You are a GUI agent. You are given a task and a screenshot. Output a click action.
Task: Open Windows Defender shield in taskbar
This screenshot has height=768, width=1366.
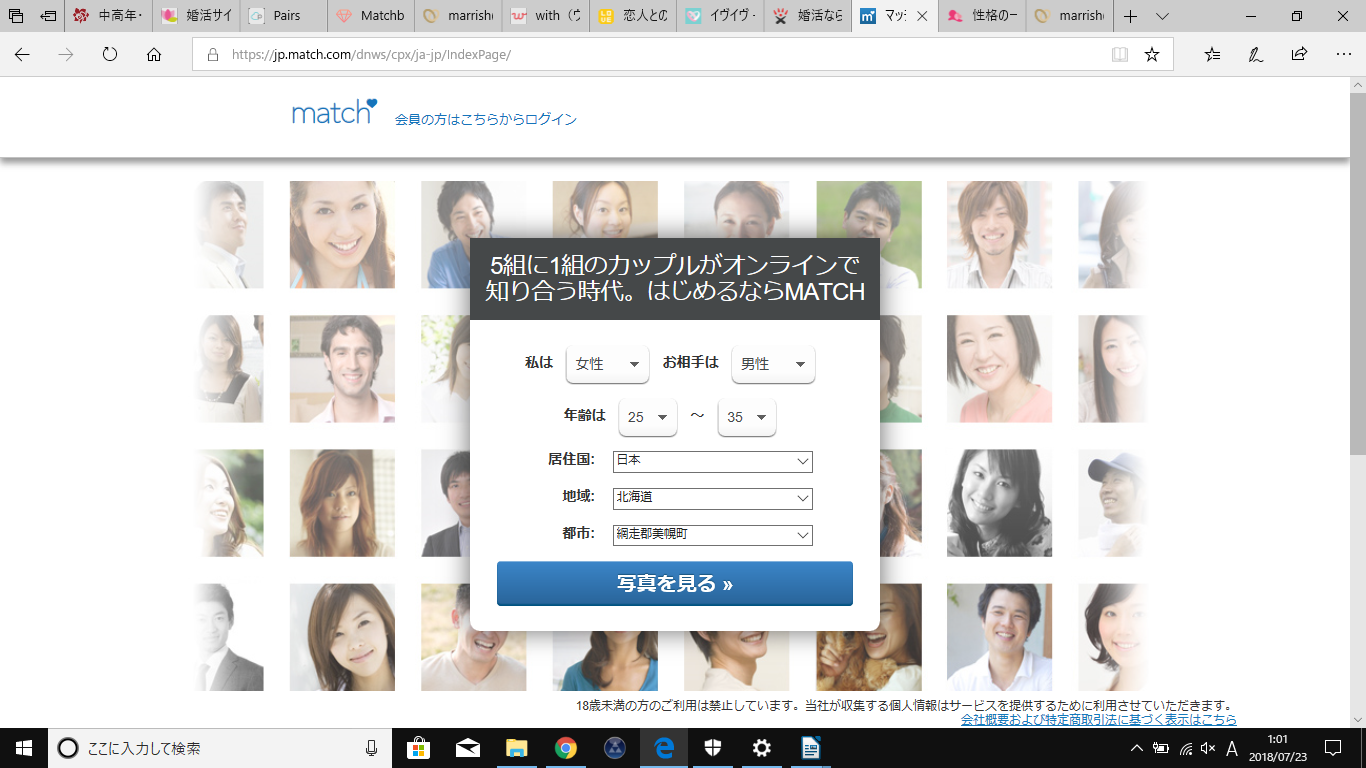tap(712, 748)
